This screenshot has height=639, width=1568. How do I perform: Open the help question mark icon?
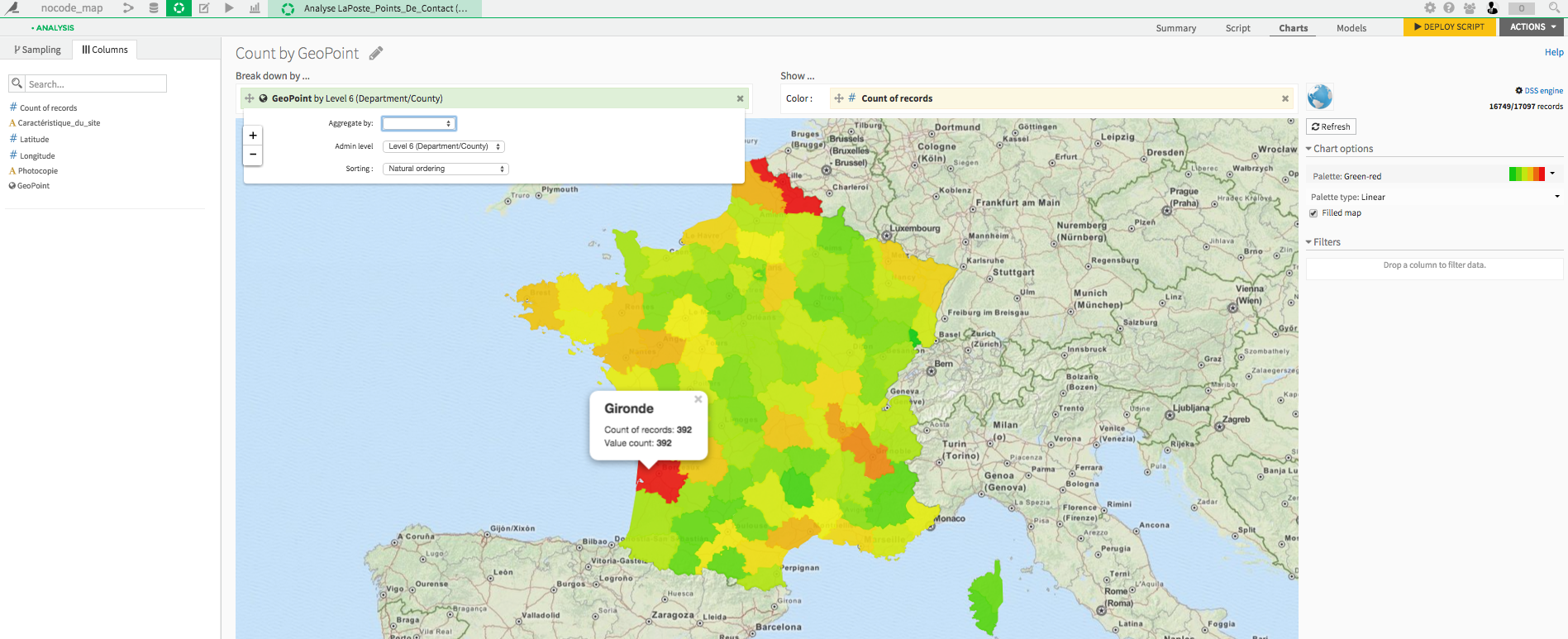pos(1449,7)
